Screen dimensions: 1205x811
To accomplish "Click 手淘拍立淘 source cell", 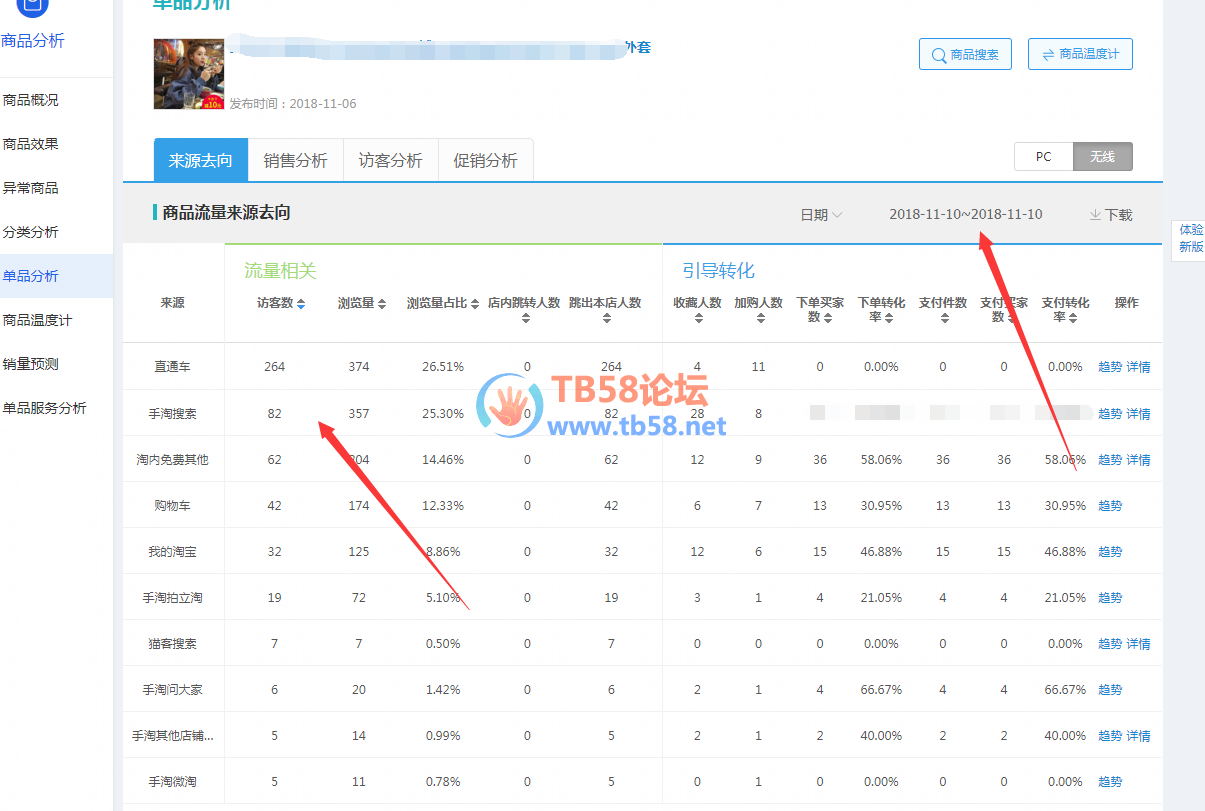I will [173, 598].
